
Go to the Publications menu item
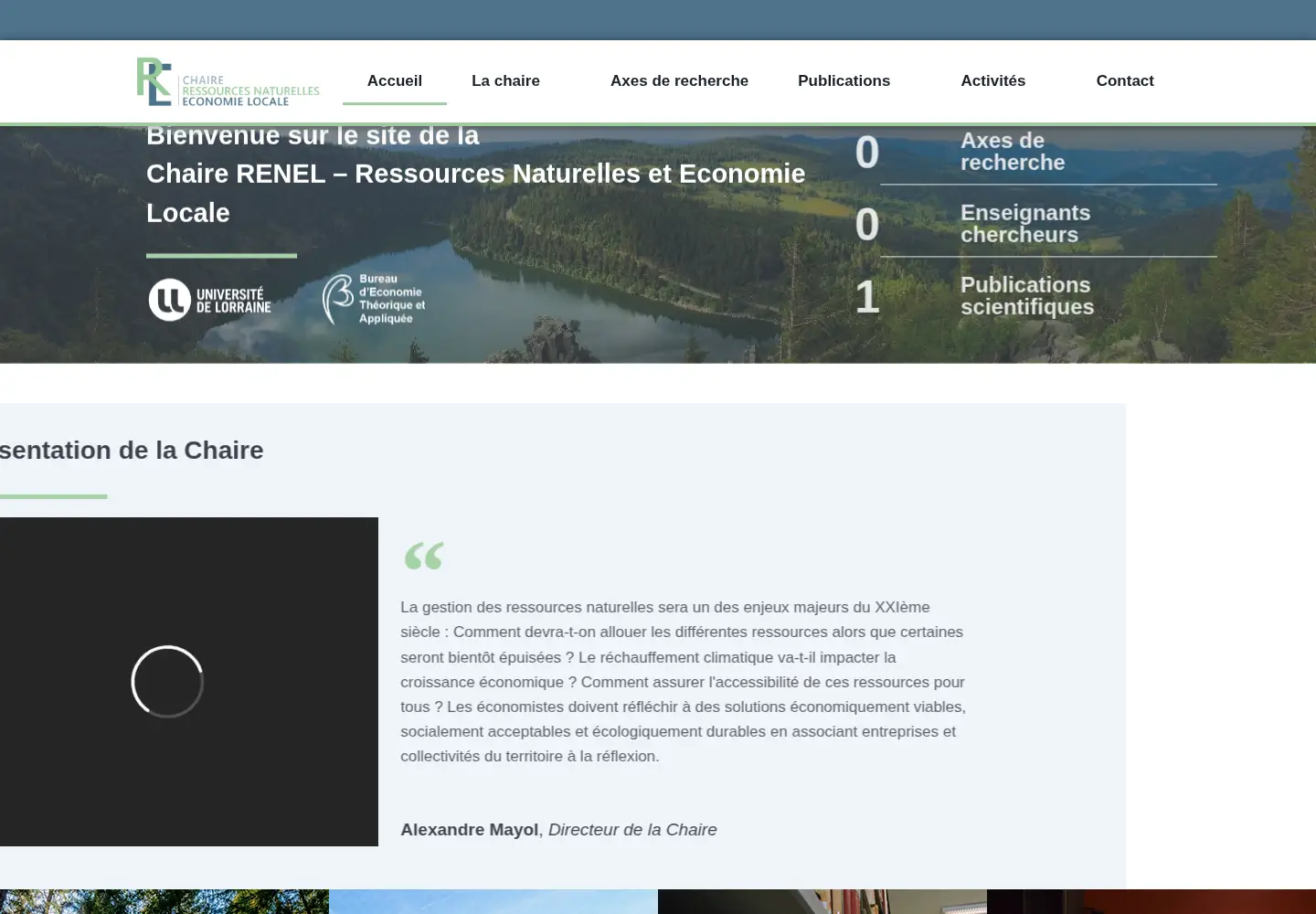tap(844, 80)
